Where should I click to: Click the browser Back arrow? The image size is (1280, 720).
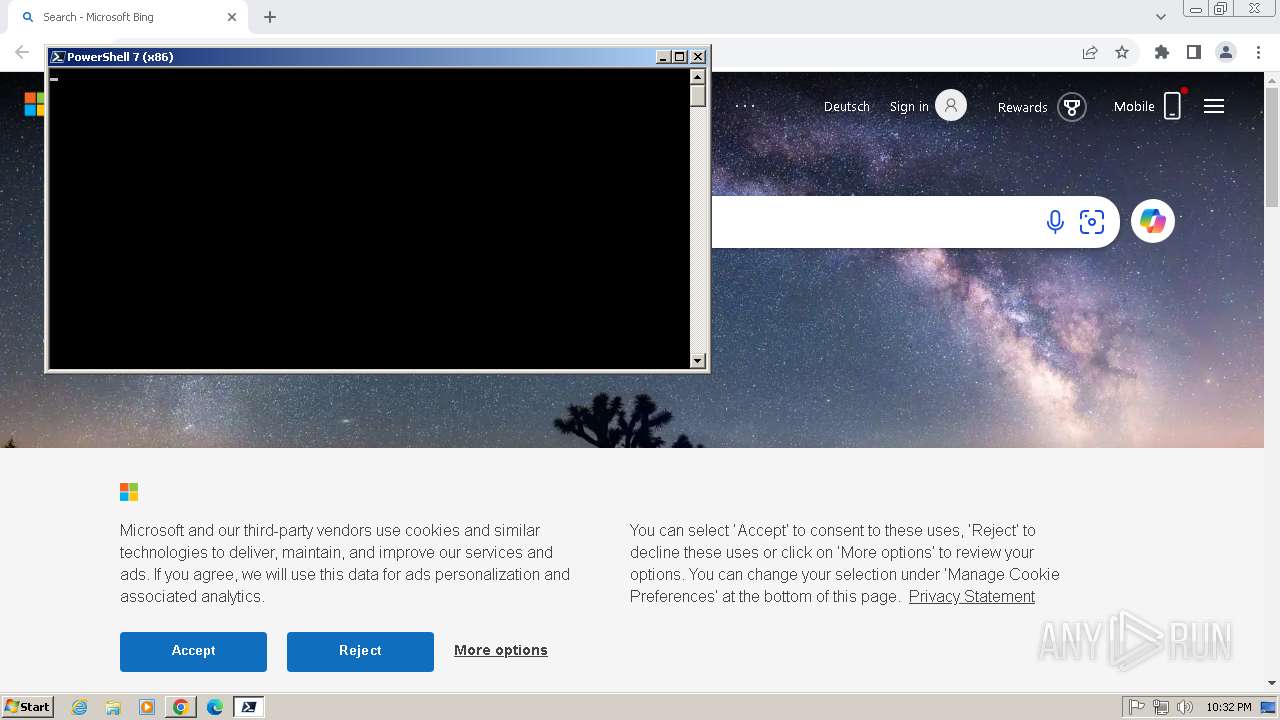(x=22, y=52)
